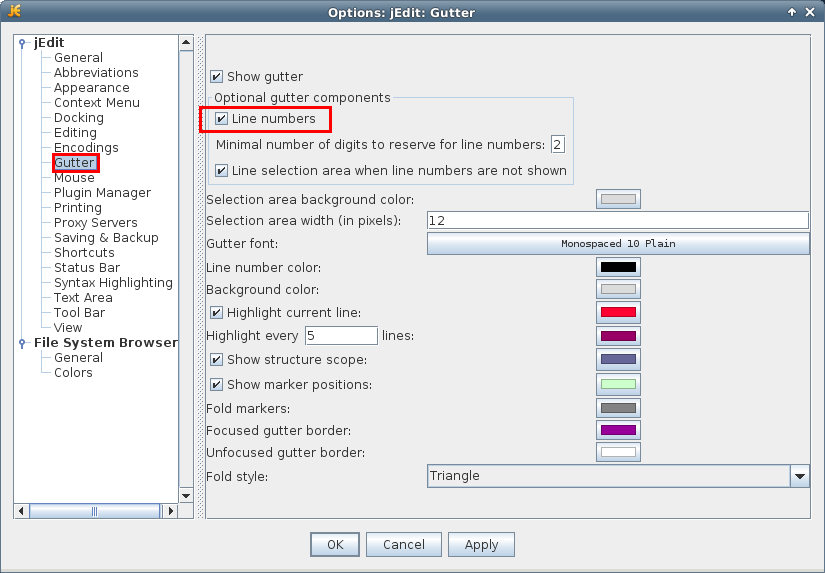Open the View options pane
825x573 pixels.
(x=68, y=328)
